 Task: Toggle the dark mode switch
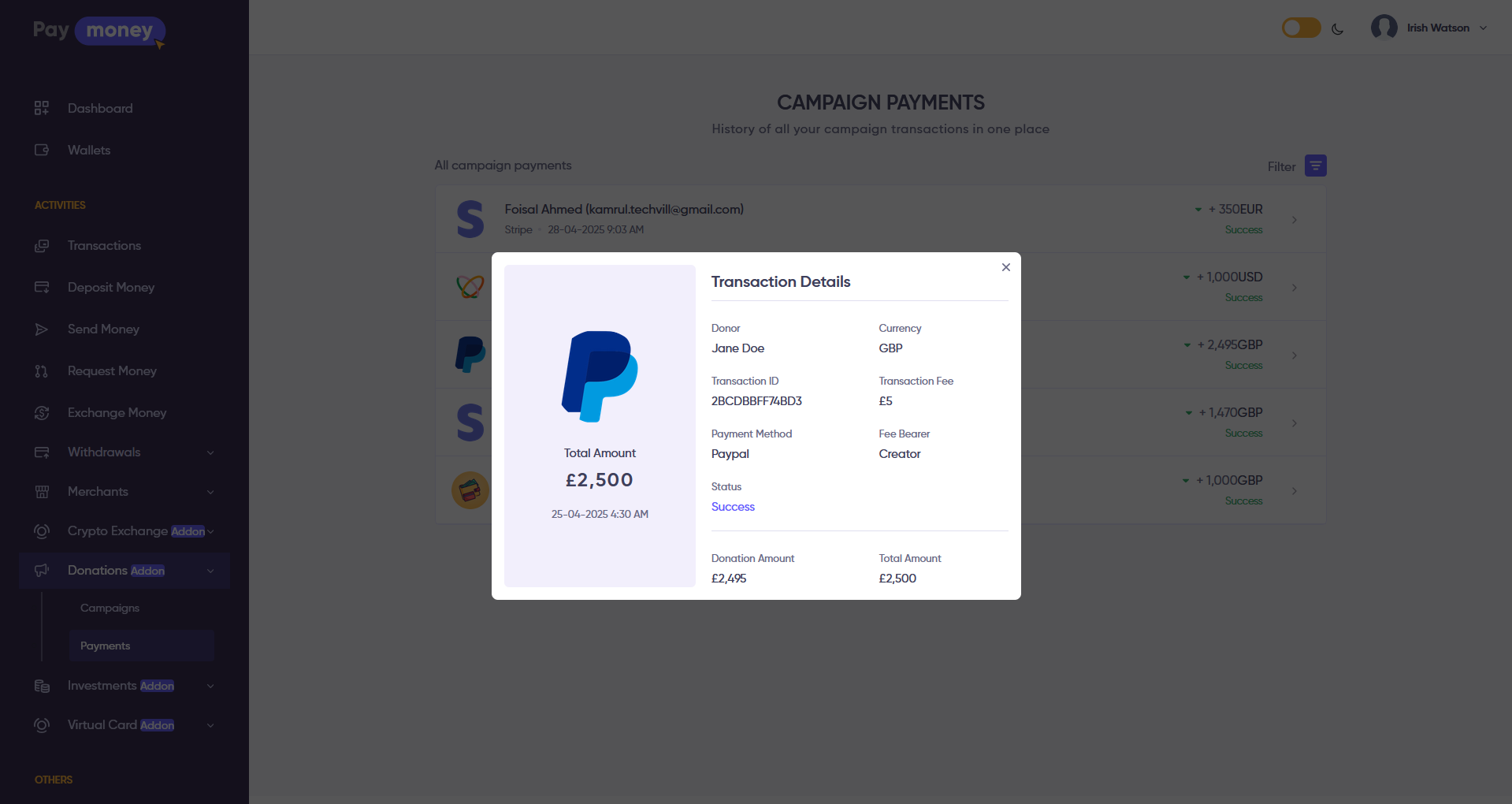coord(1301,28)
